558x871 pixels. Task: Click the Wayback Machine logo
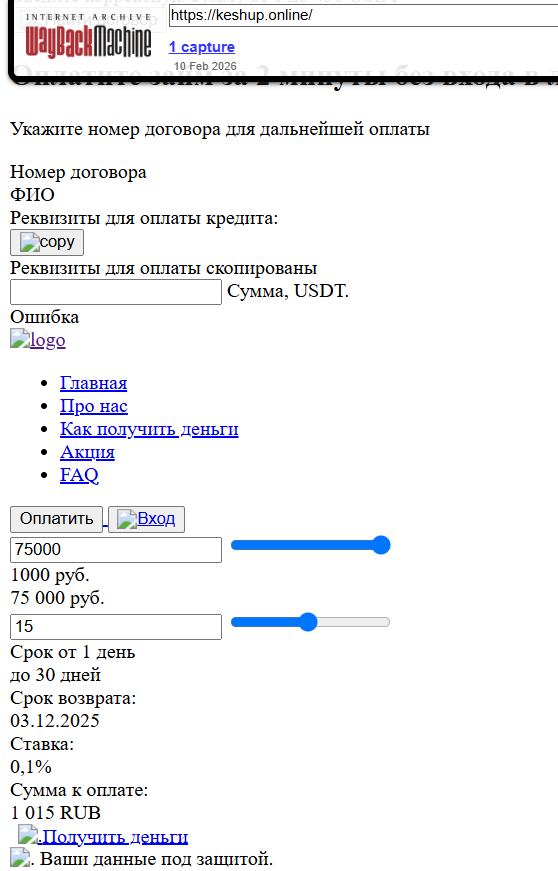click(x=88, y=36)
